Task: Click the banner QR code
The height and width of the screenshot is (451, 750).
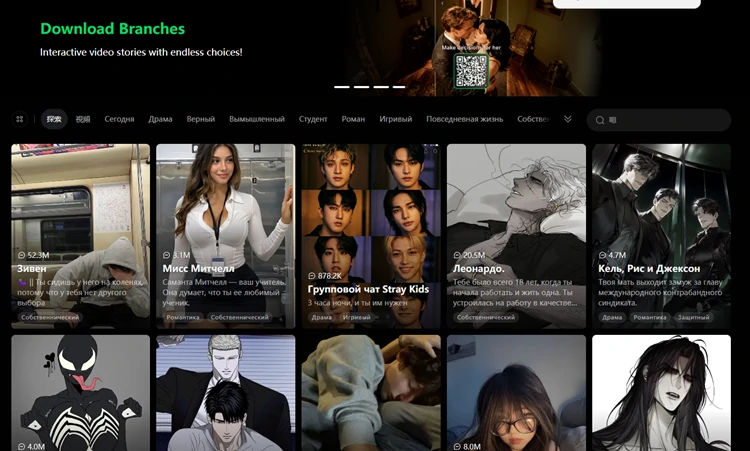Action: coord(471,71)
